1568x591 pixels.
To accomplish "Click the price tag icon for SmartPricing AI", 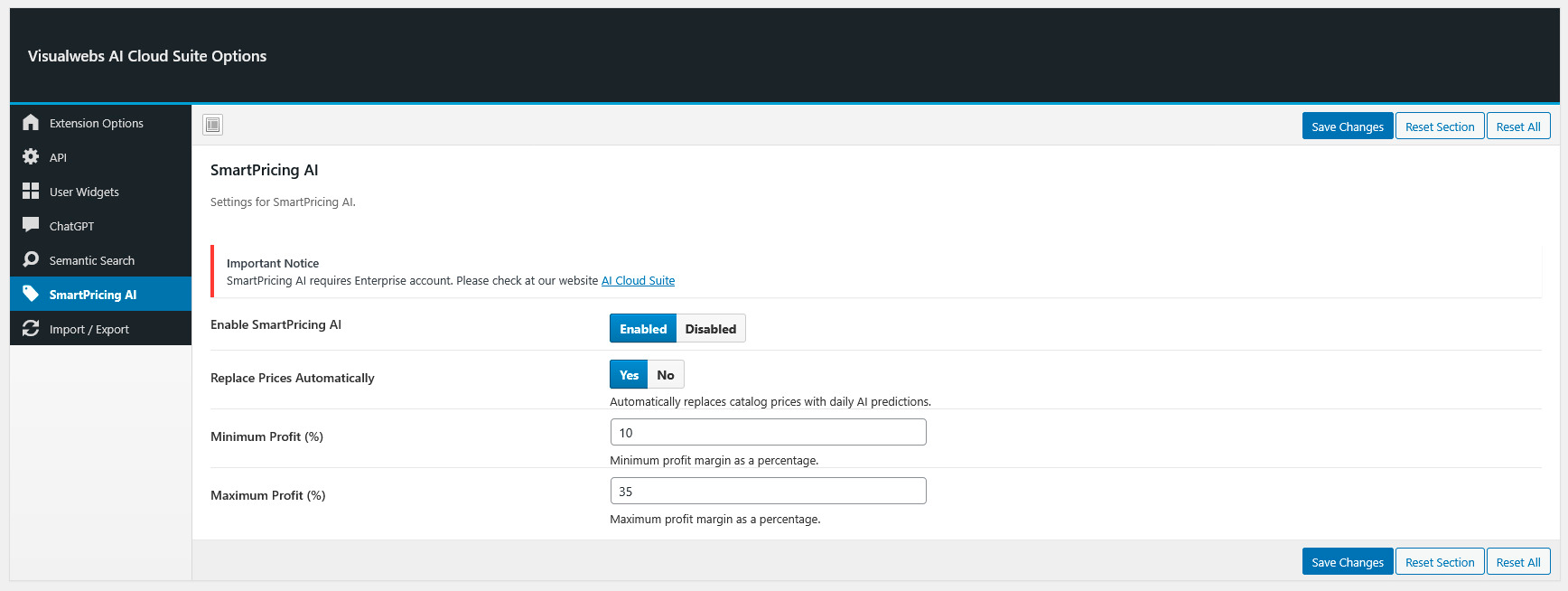I will pyautogui.click(x=31, y=294).
